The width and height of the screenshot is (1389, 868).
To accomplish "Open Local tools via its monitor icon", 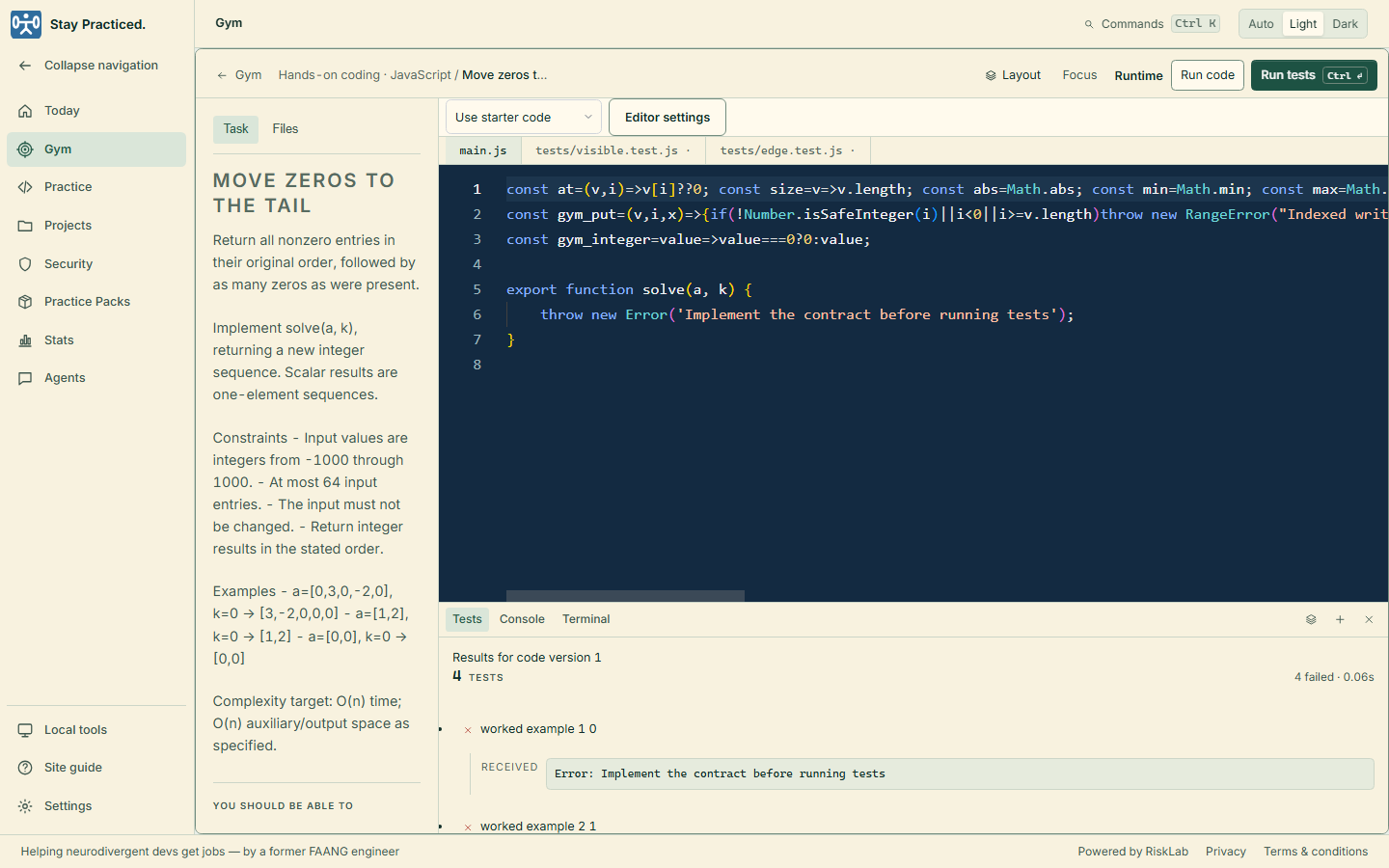I will pyautogui.click(x=25, y=730).
